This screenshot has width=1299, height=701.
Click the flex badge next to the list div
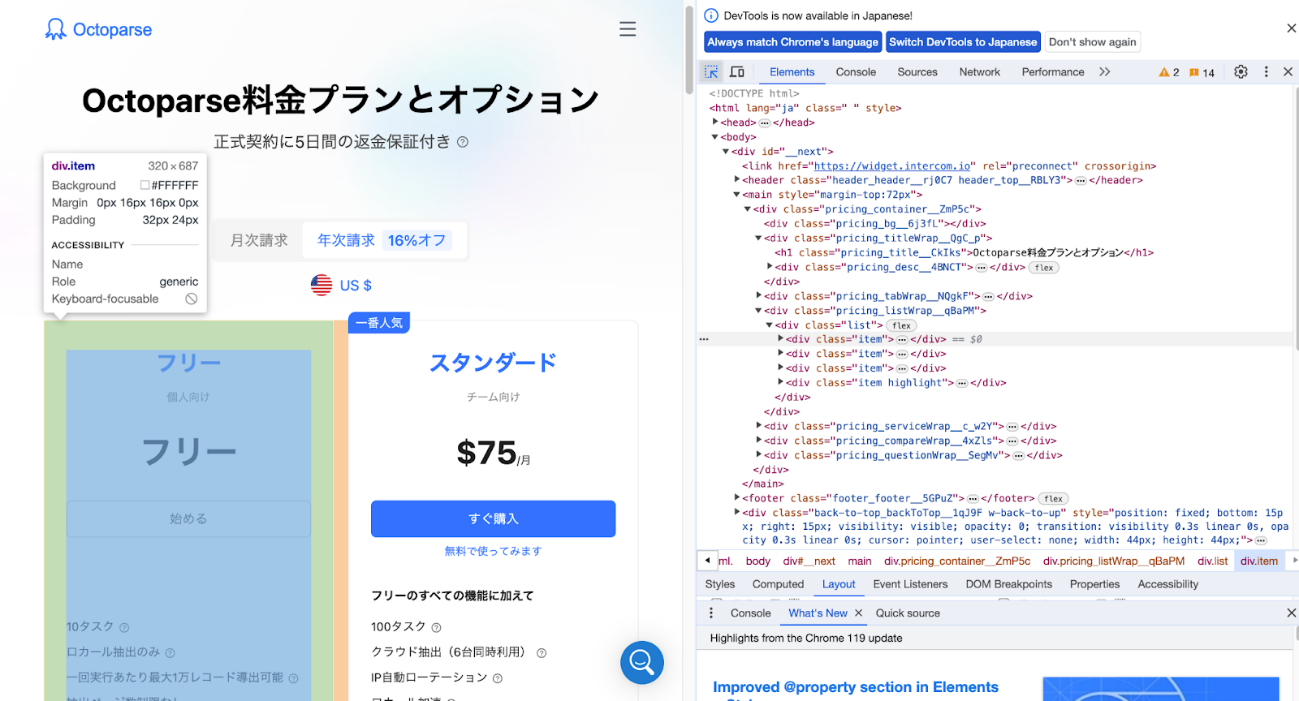pyautogui.click(x=902, y=325)
